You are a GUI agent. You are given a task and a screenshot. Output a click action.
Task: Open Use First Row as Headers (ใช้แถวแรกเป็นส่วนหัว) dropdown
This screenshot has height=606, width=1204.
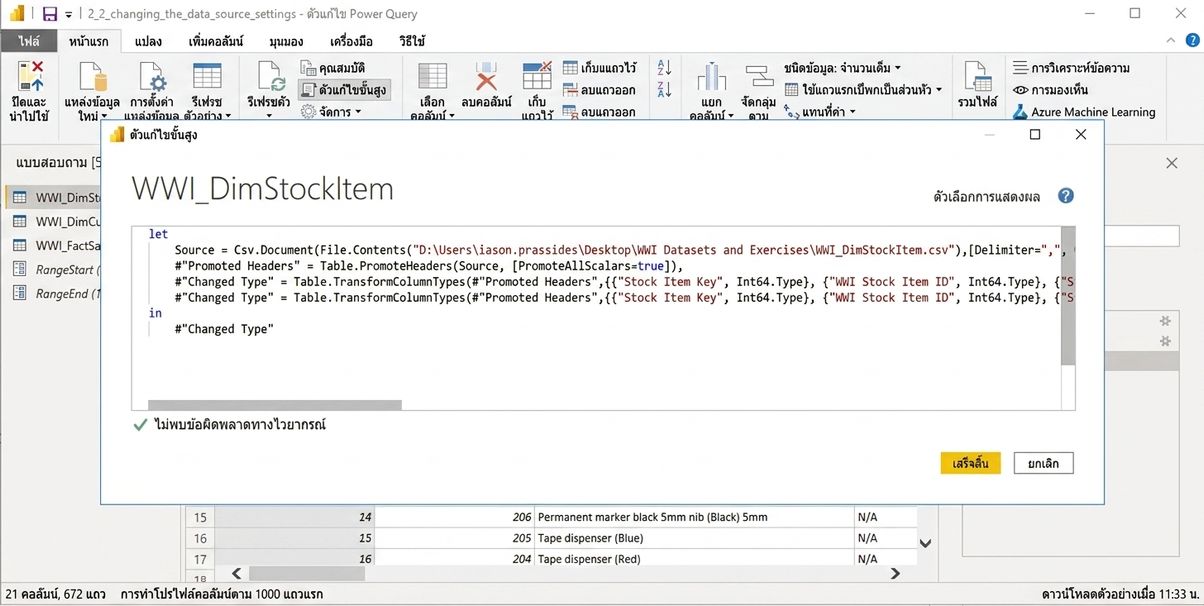point(863,89)
